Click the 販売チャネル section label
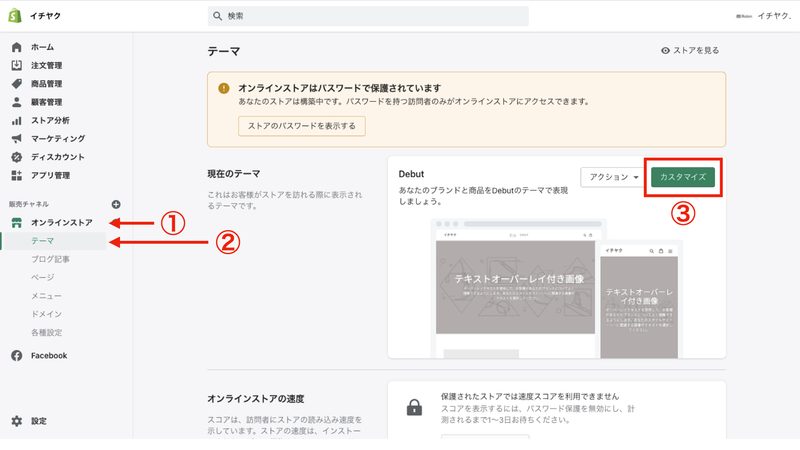The image size is (800, 450). 29,204
